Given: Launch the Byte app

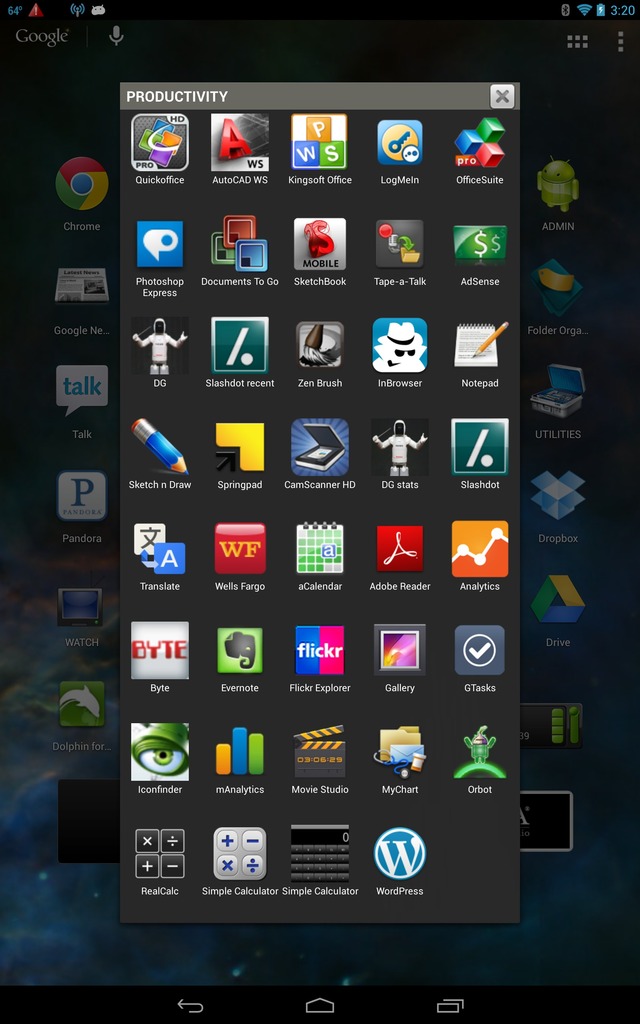Looking at the screenshot, I should pyautogui.click(x=160, y=650).
